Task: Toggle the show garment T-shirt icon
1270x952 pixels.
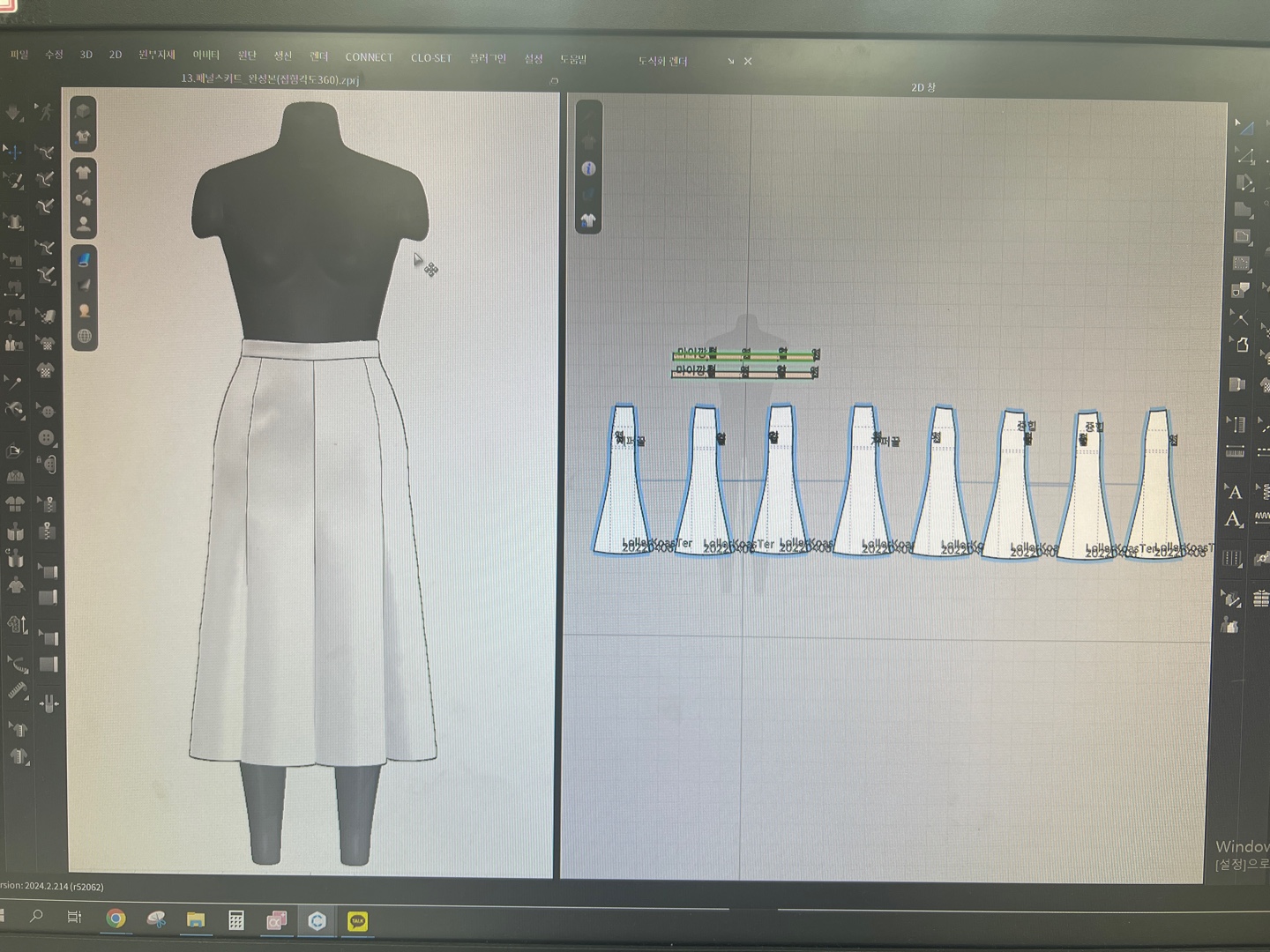Action: pyautogui.click(x=84, y=172)
